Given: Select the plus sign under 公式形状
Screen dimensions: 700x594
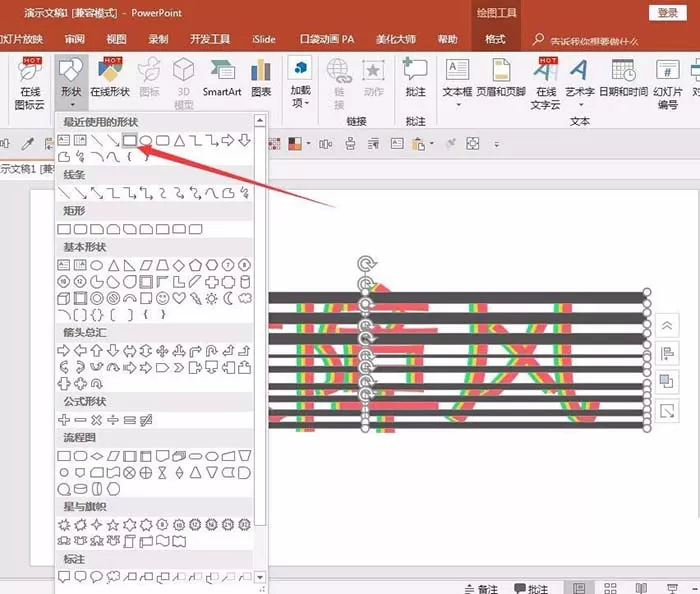Looking at the screenshot, I should pos(64,420).
